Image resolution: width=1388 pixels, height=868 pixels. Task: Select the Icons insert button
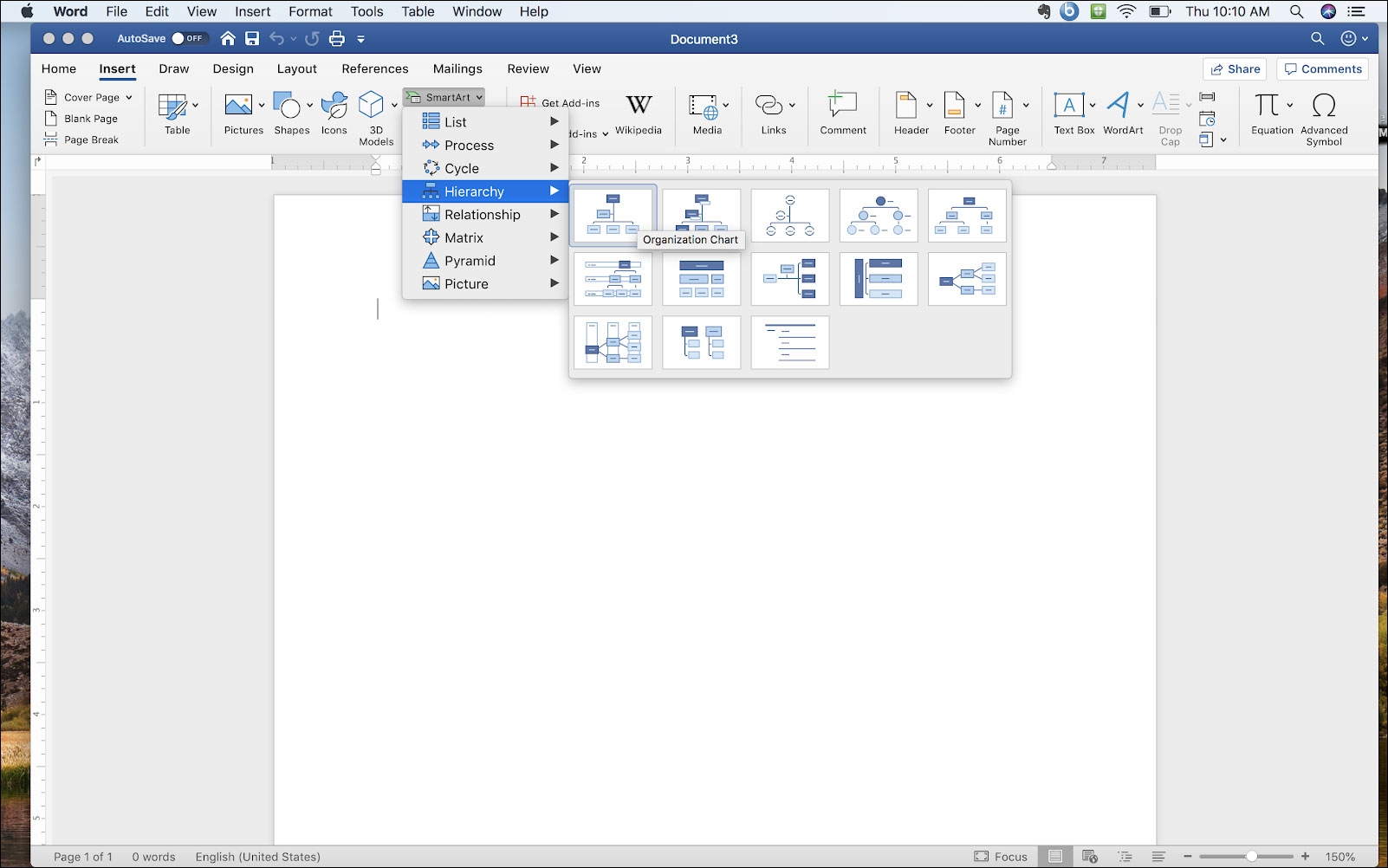(x=334, y=113)
